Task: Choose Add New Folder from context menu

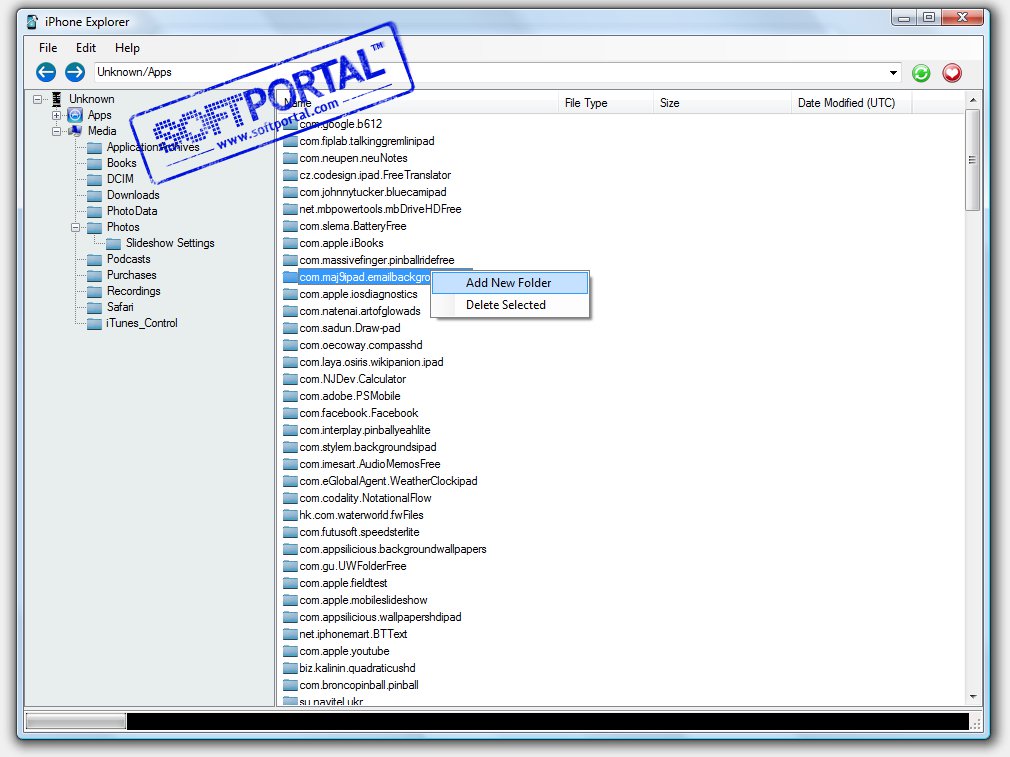Action: (x=510, y=283)
